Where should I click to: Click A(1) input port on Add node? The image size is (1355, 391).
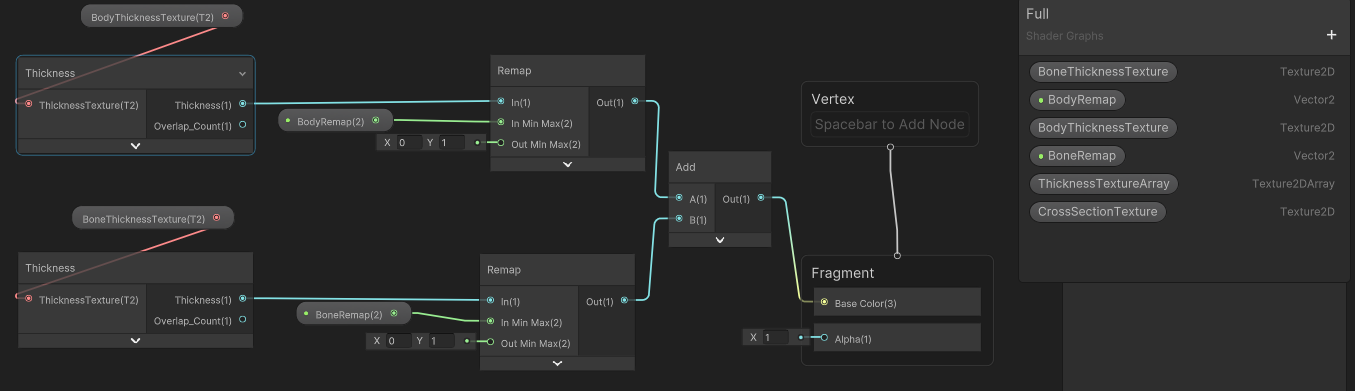(680, 198)
